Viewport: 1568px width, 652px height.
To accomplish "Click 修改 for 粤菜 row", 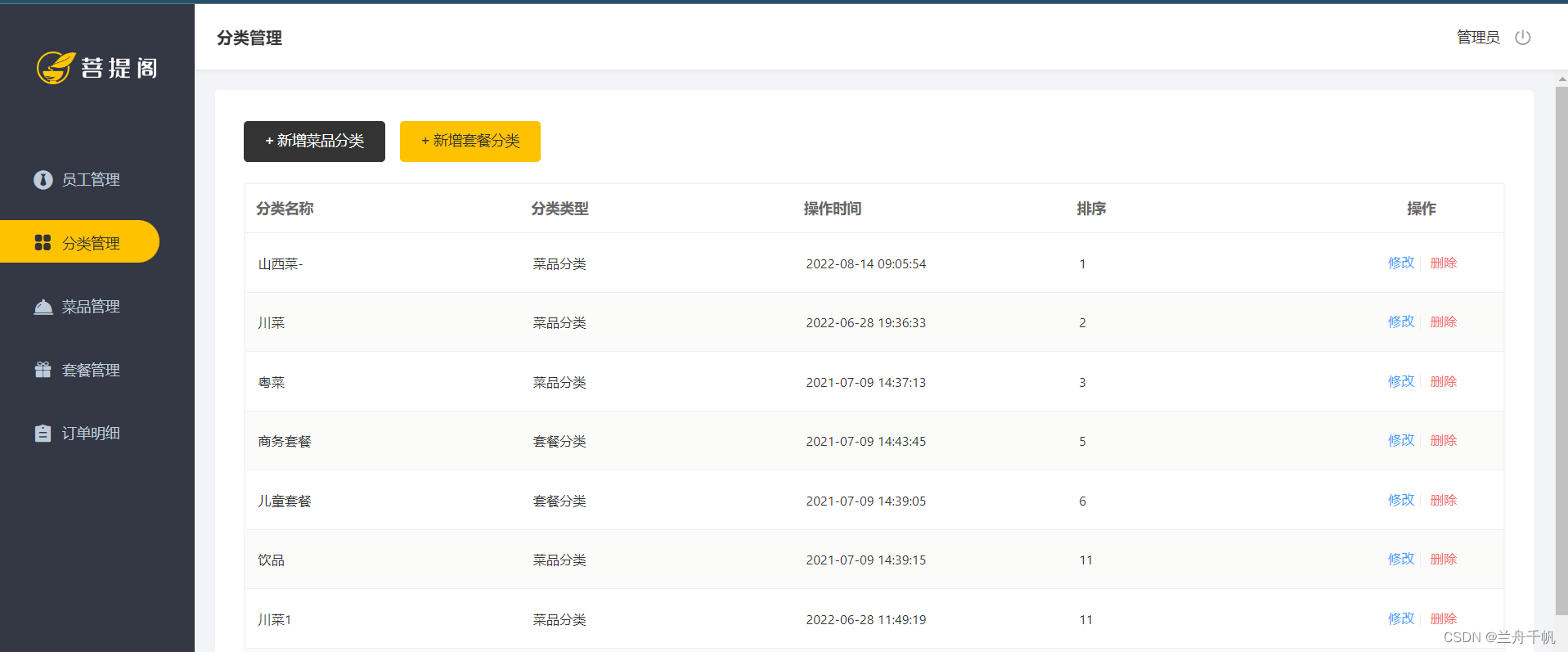I will click(1401, 381).
